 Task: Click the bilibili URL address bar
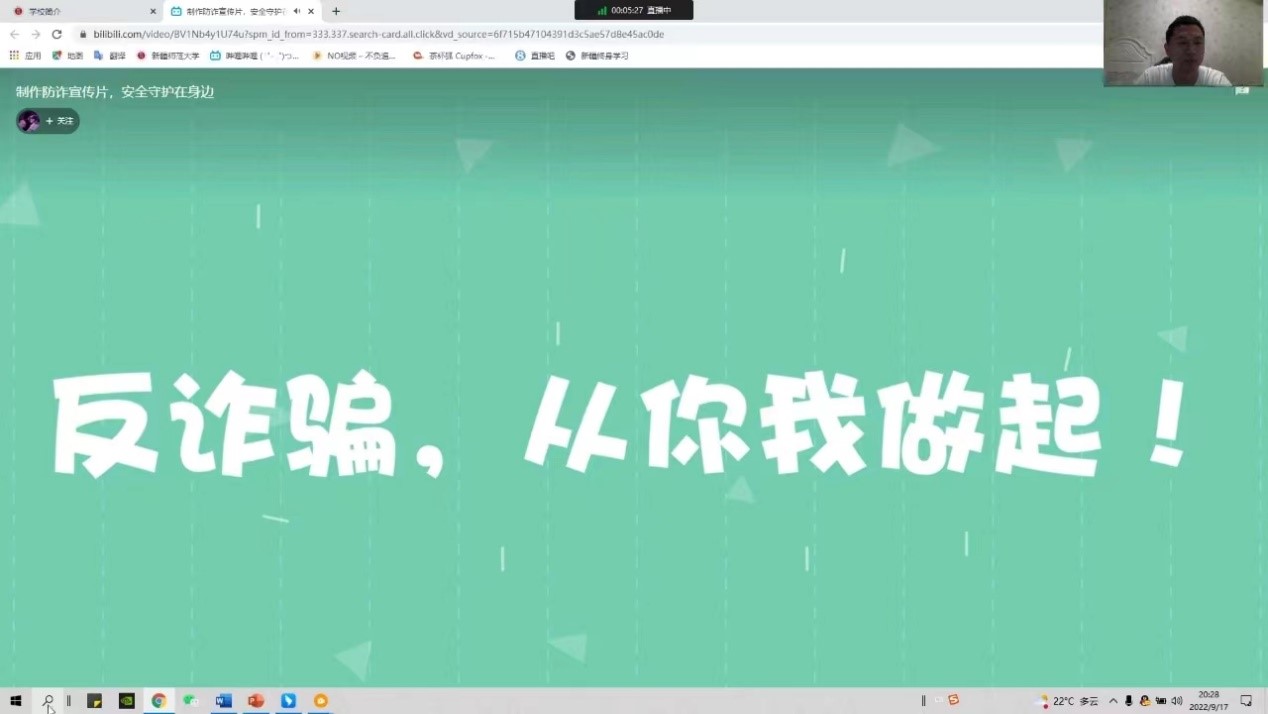pos(500,34)
